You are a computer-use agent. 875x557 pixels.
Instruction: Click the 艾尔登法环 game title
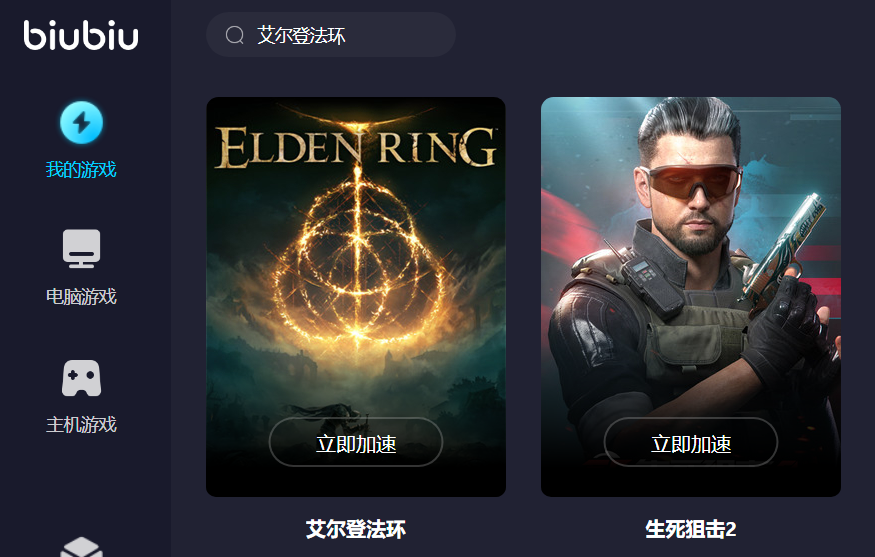[x=356, y=529]
